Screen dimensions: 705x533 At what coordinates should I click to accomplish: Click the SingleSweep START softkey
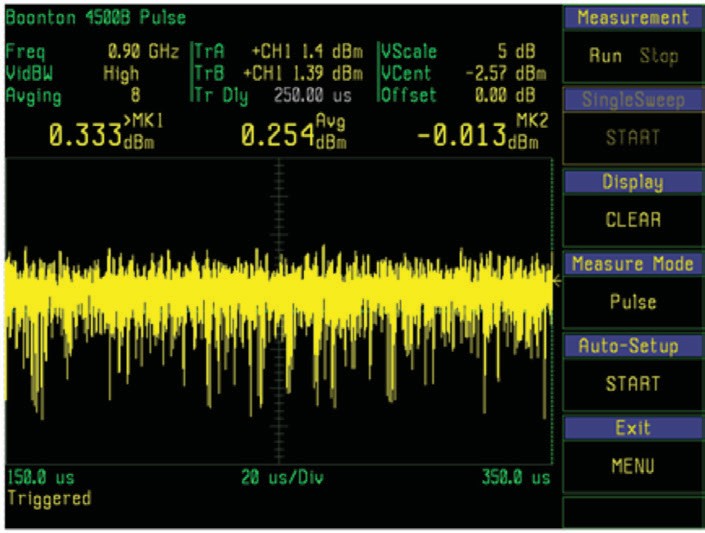pos(633,138)
